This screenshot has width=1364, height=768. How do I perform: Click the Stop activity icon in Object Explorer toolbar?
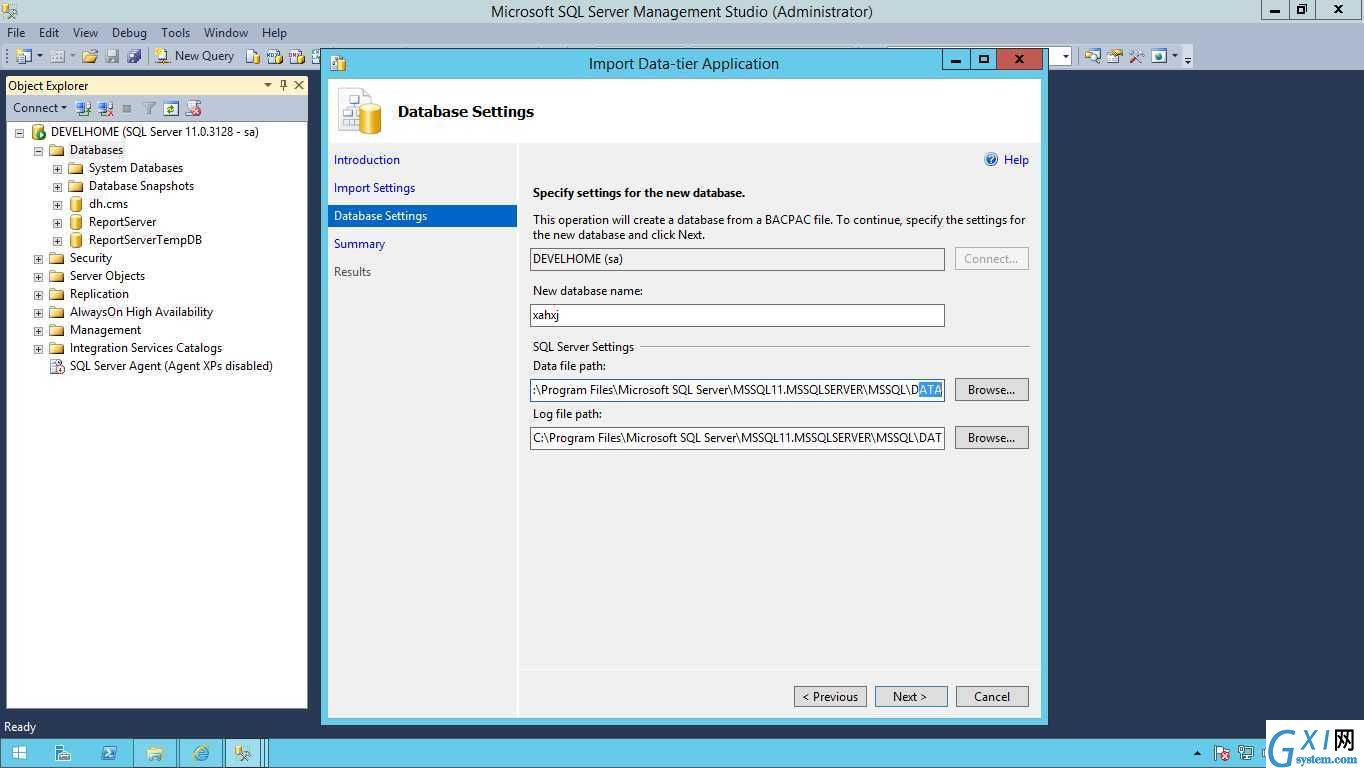(x=127, y=108)
